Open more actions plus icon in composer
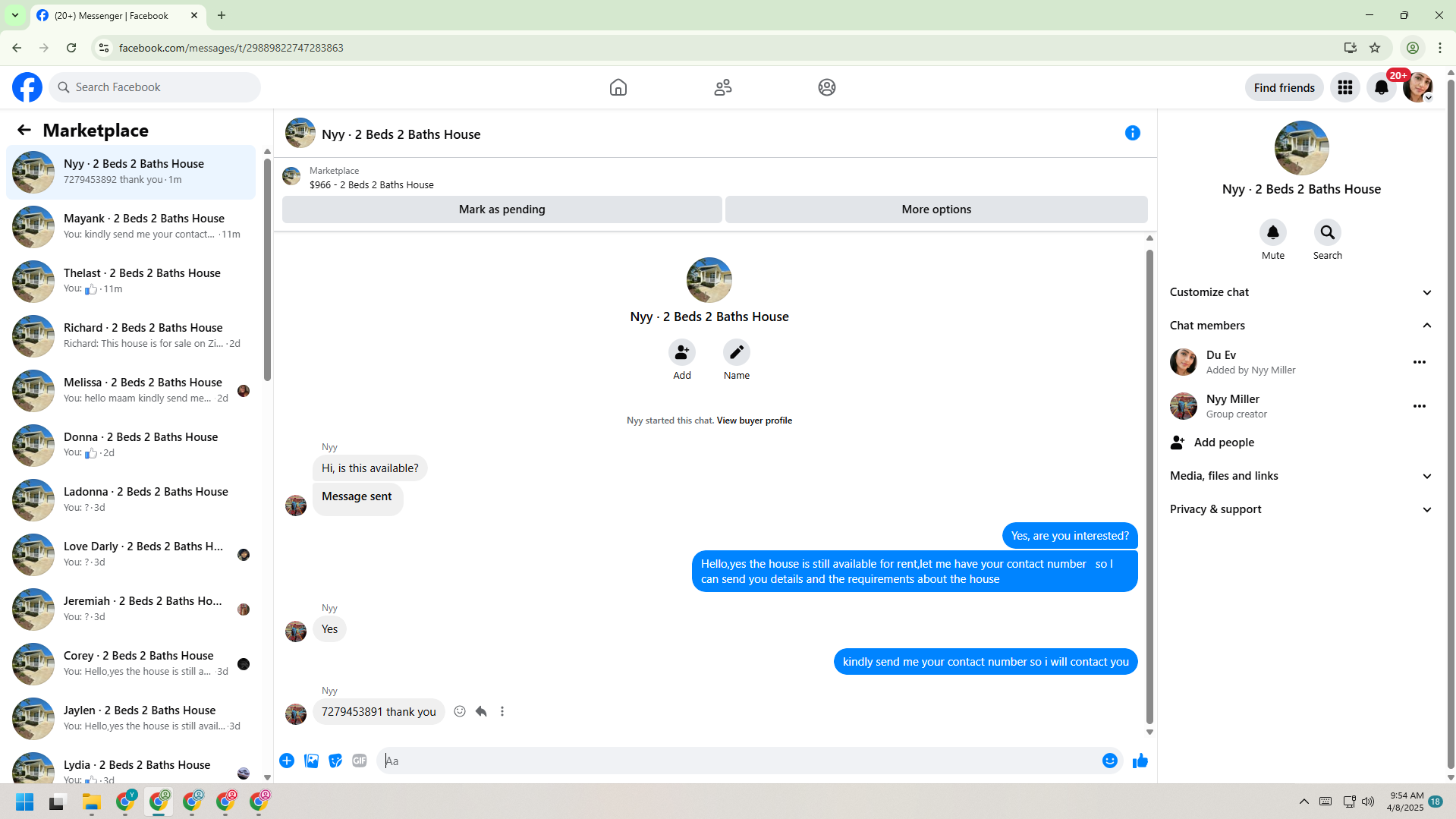The image size is (1456, 819). [287, 761]
